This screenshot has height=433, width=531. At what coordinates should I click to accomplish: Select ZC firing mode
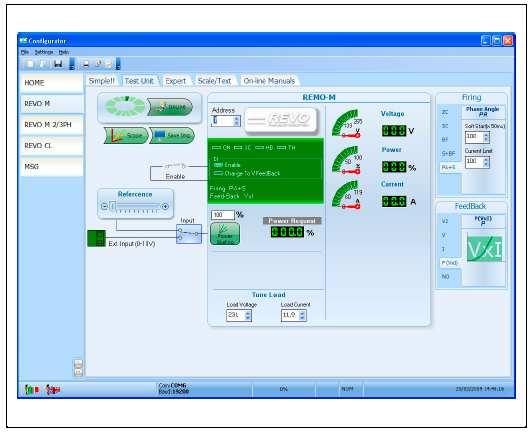(x=445, y=112)
